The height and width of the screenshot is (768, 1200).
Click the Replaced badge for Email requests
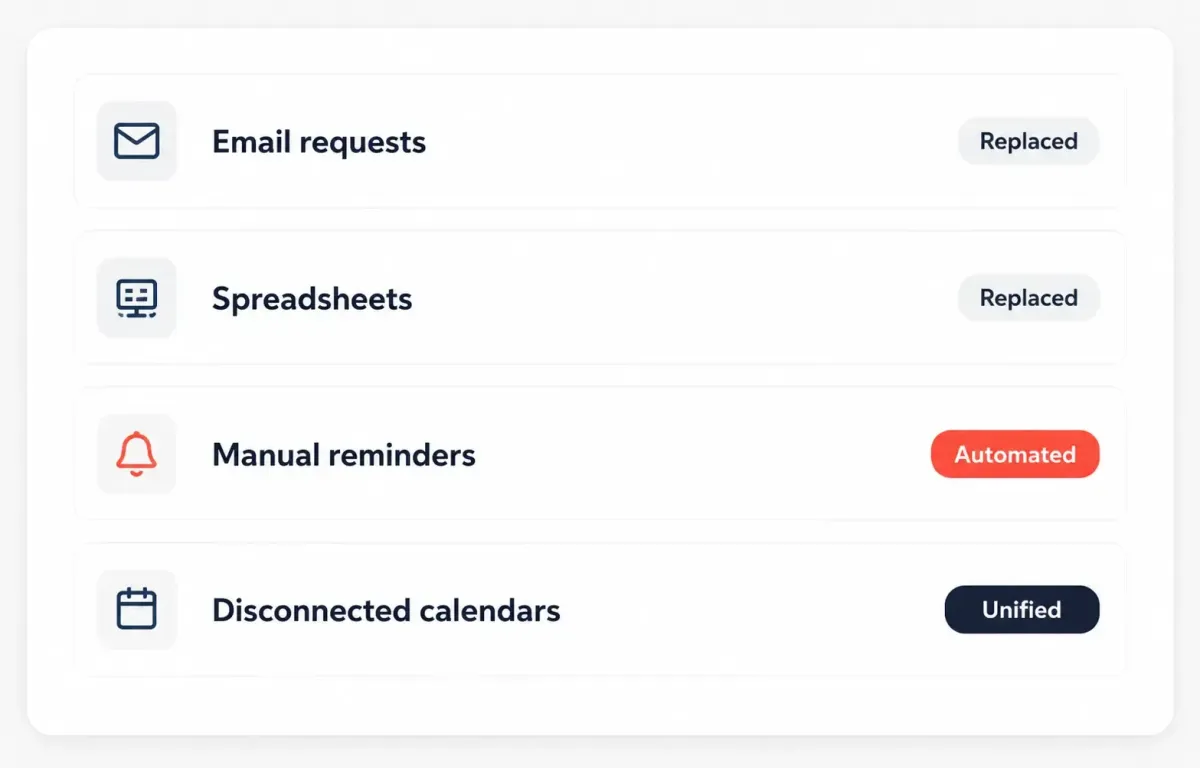click(1028, 141)
